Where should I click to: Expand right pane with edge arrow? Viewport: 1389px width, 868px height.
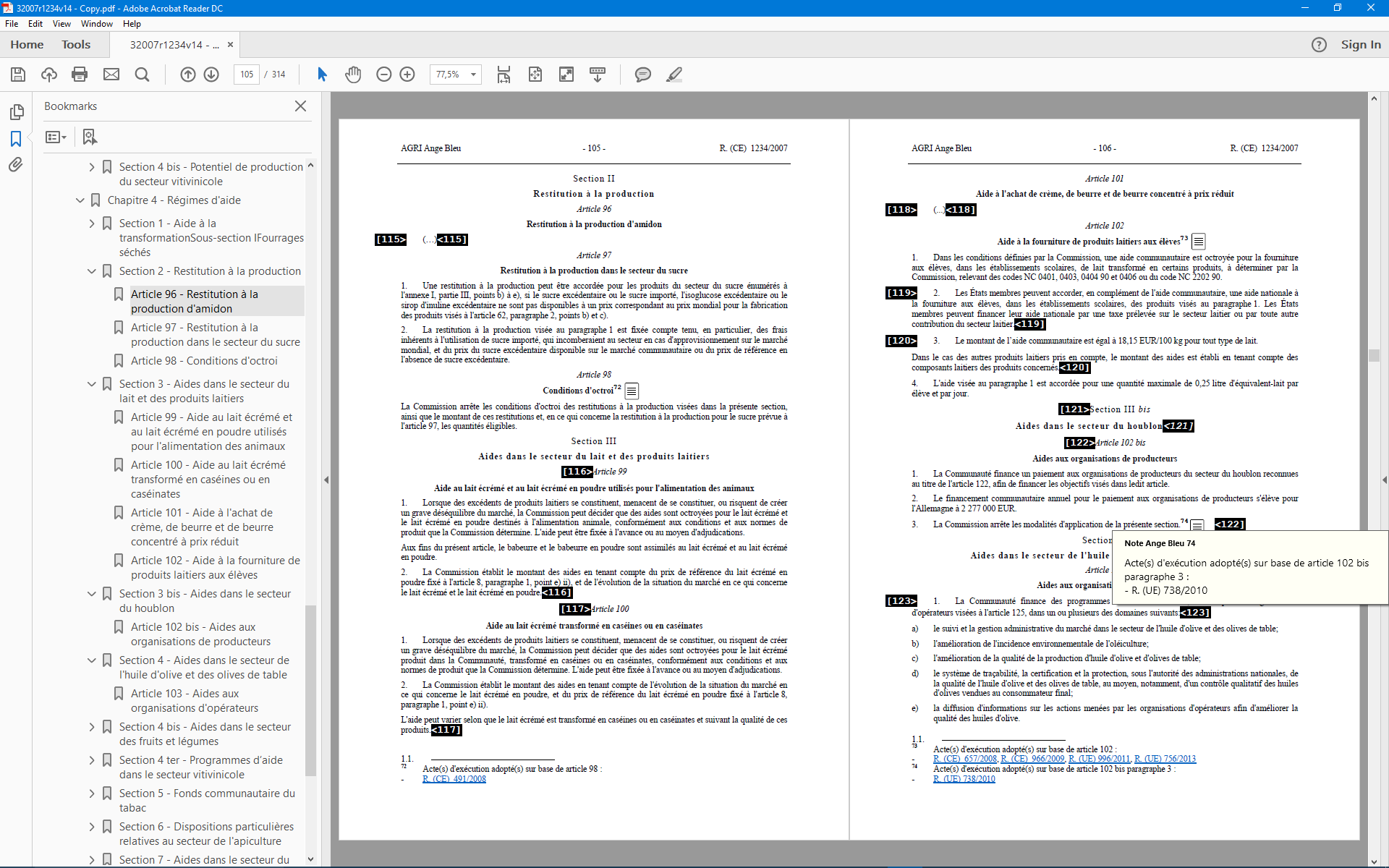(1385, 480)
